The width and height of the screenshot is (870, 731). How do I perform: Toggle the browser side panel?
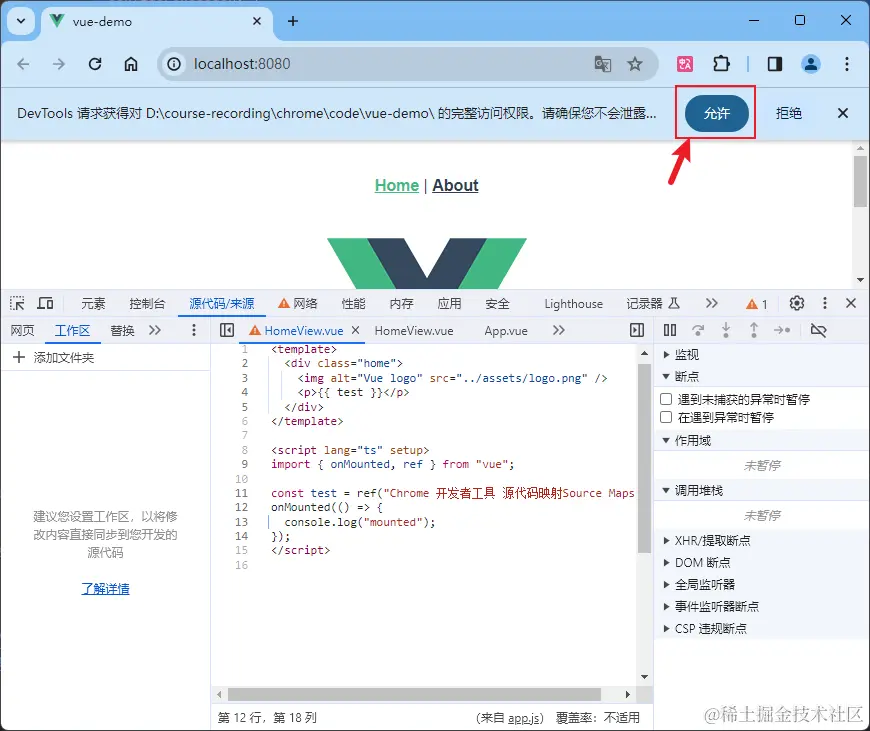775,64
